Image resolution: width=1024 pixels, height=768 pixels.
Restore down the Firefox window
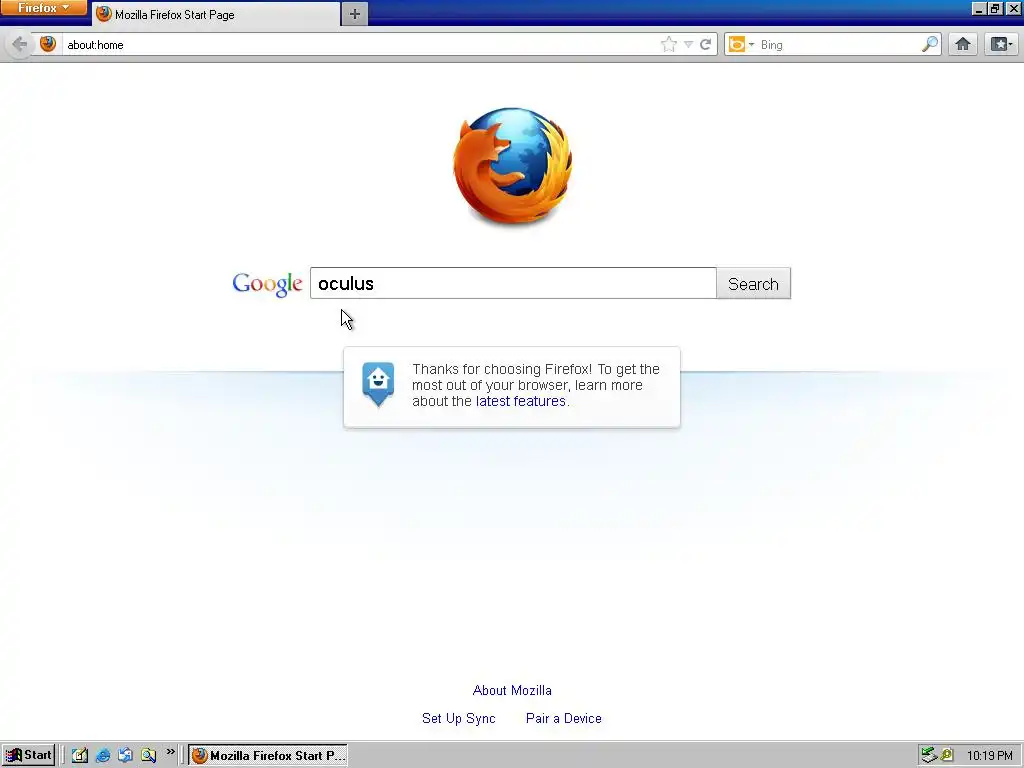[995, 8]
